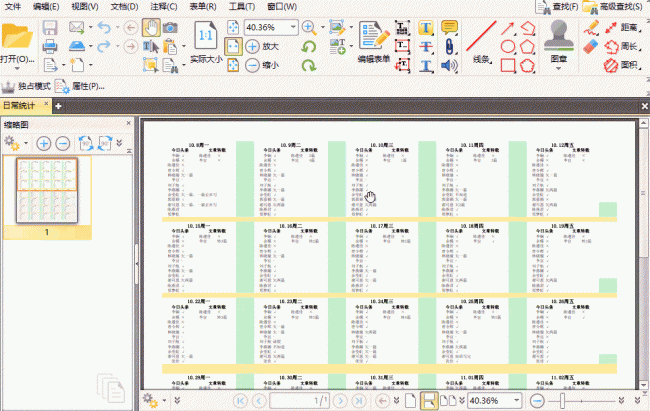
Task: Click the zoom slider handle in status bar
Action: pos(562,401)
